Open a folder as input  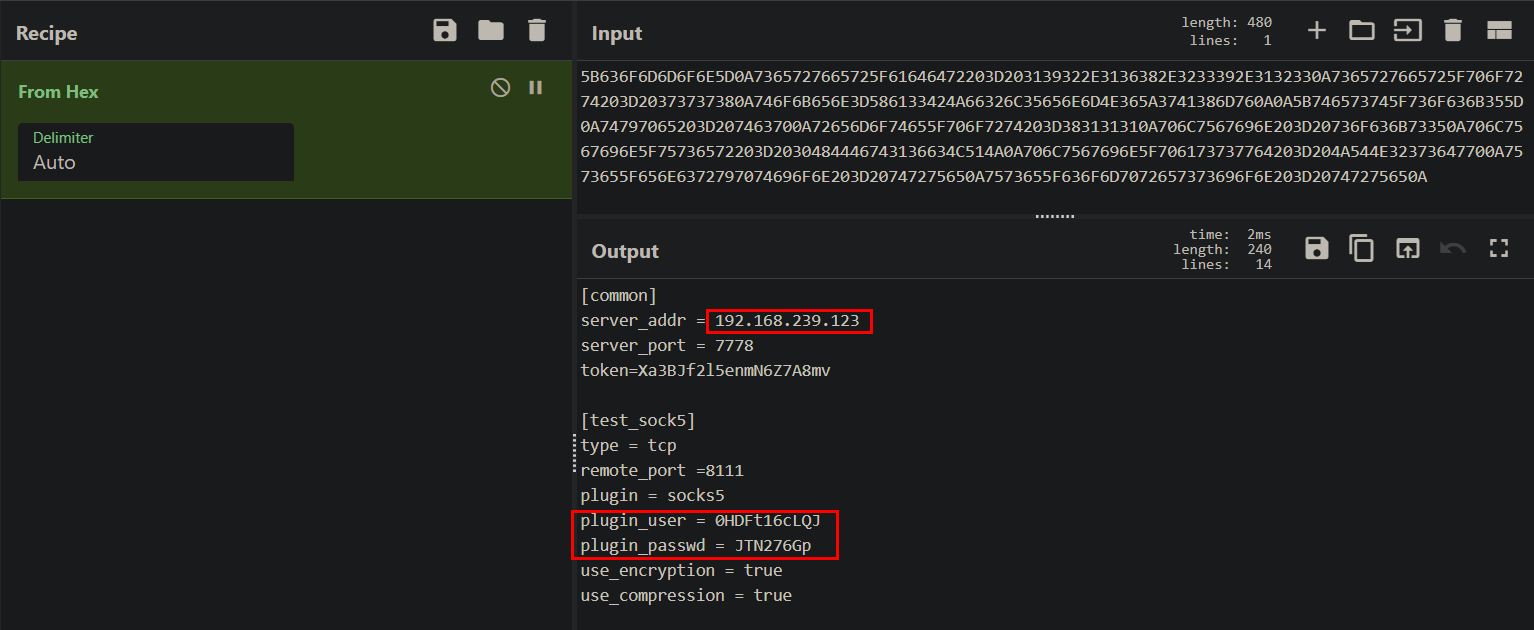pyautogui.click(x=1361, y=30)
